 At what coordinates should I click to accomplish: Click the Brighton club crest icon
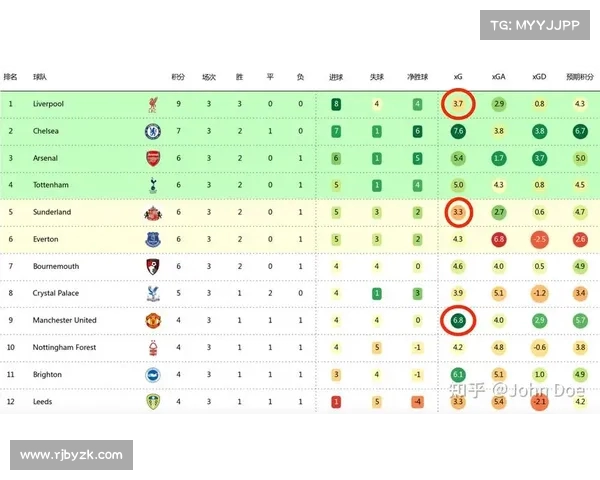pyautogui.click(x=153, y=375)
